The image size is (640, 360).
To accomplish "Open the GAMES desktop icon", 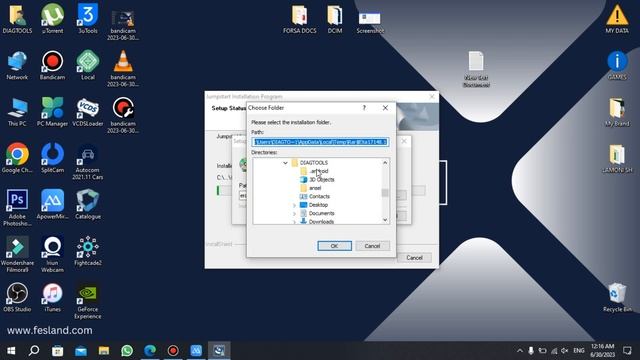I will pyautogui.click(x=617, y=65).
